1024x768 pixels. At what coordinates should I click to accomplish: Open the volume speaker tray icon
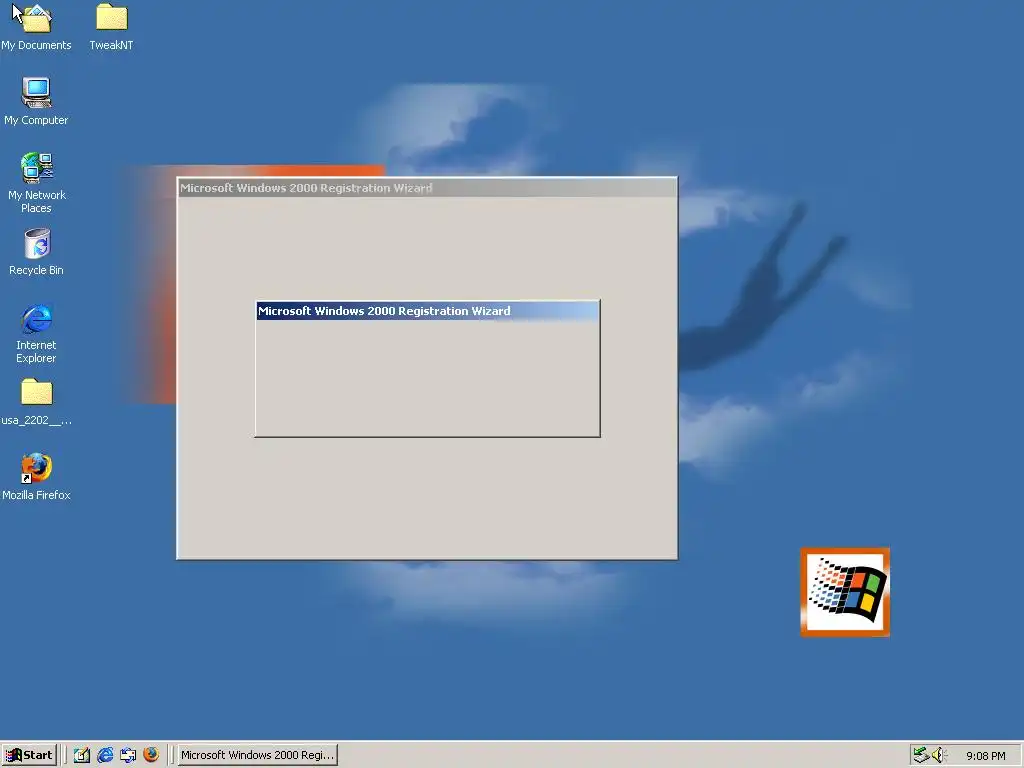(938, 755)
